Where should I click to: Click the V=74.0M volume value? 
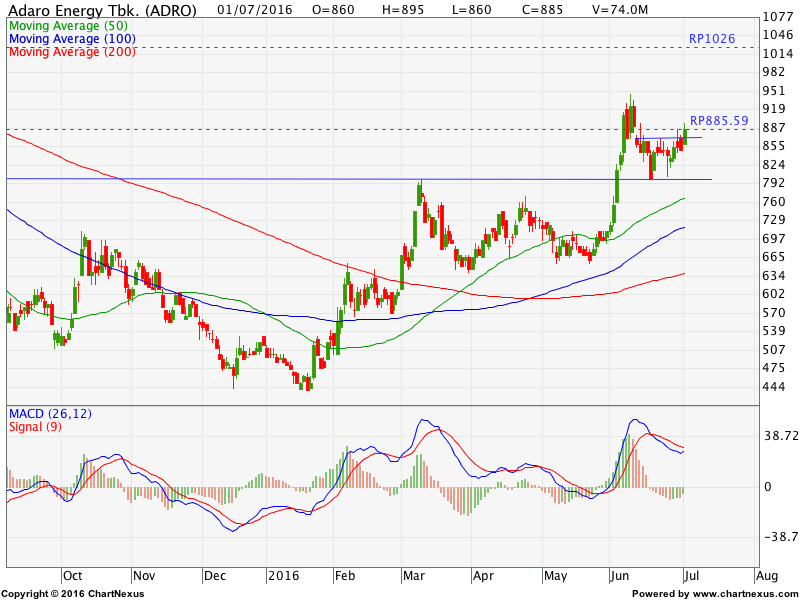coord(621,10)
